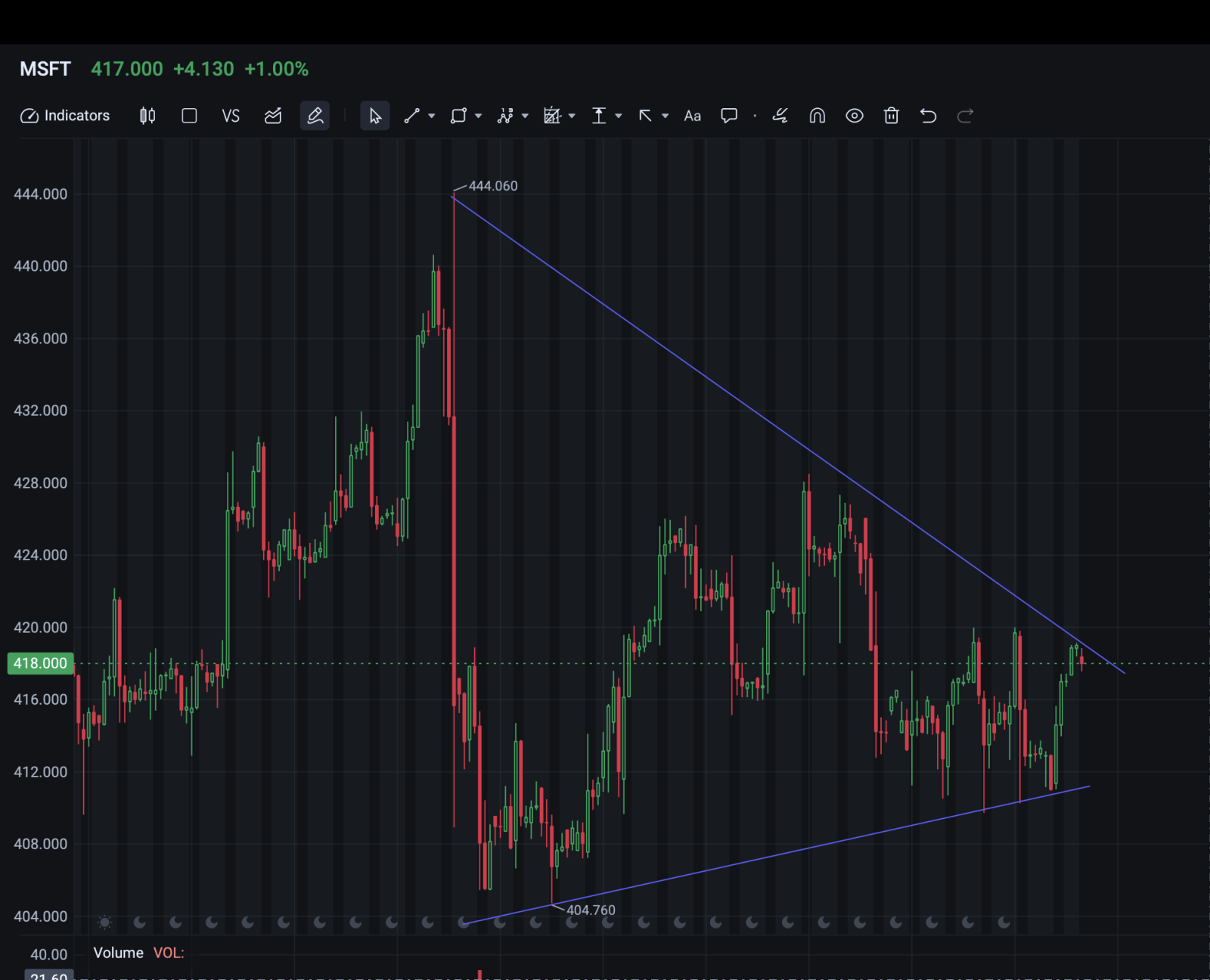This screenshot has width=1210, height=980.
Task: Click the MSFT ticker symbol
Action: (x=45, y=69)
